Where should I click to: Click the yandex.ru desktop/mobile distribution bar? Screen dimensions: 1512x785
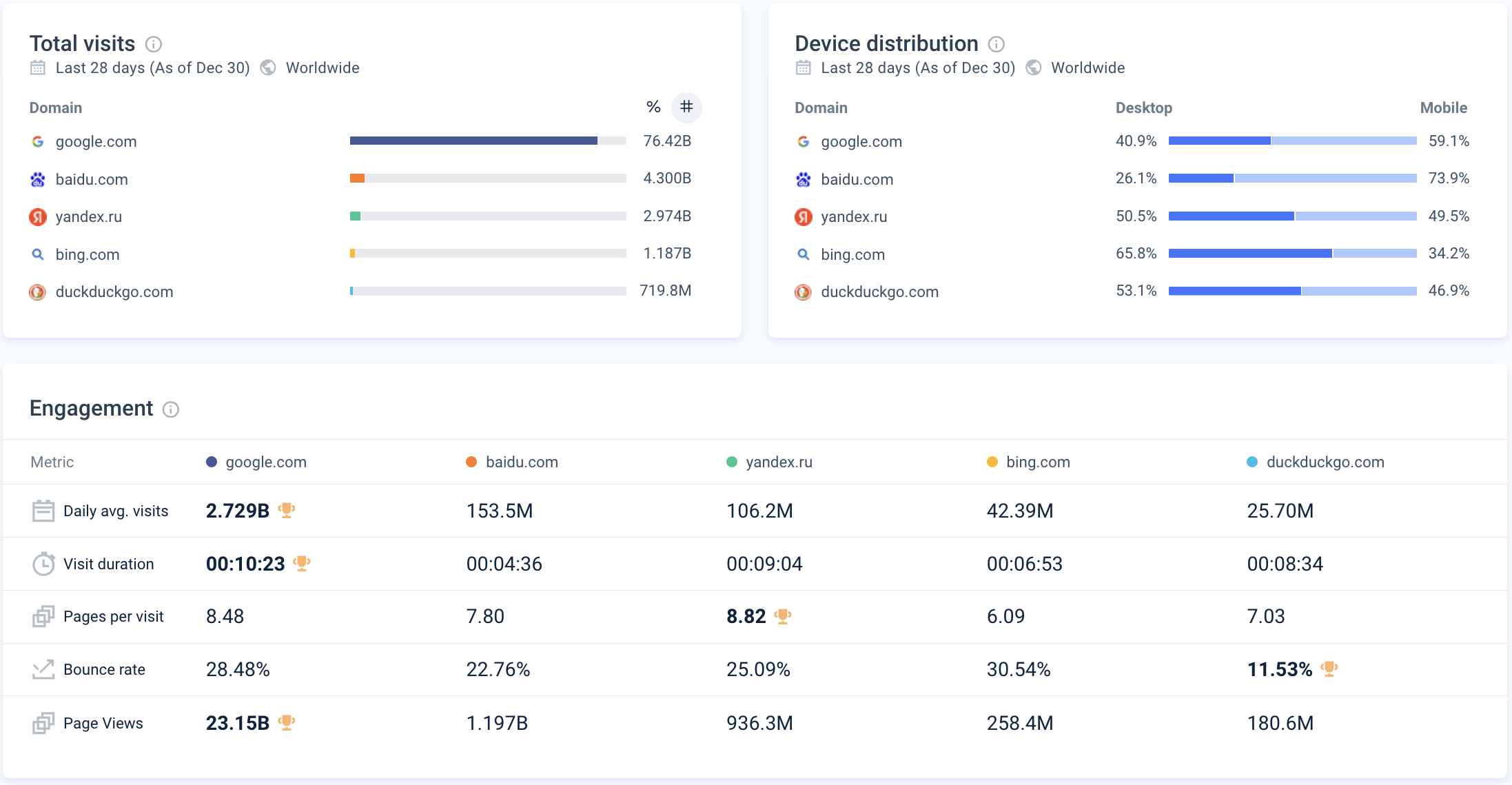[1293, 216]
